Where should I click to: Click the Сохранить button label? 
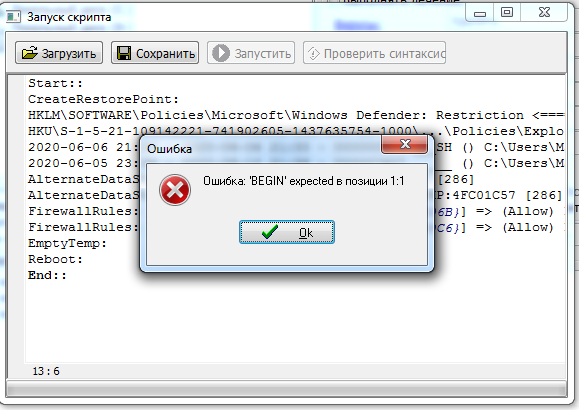[165, 54]
